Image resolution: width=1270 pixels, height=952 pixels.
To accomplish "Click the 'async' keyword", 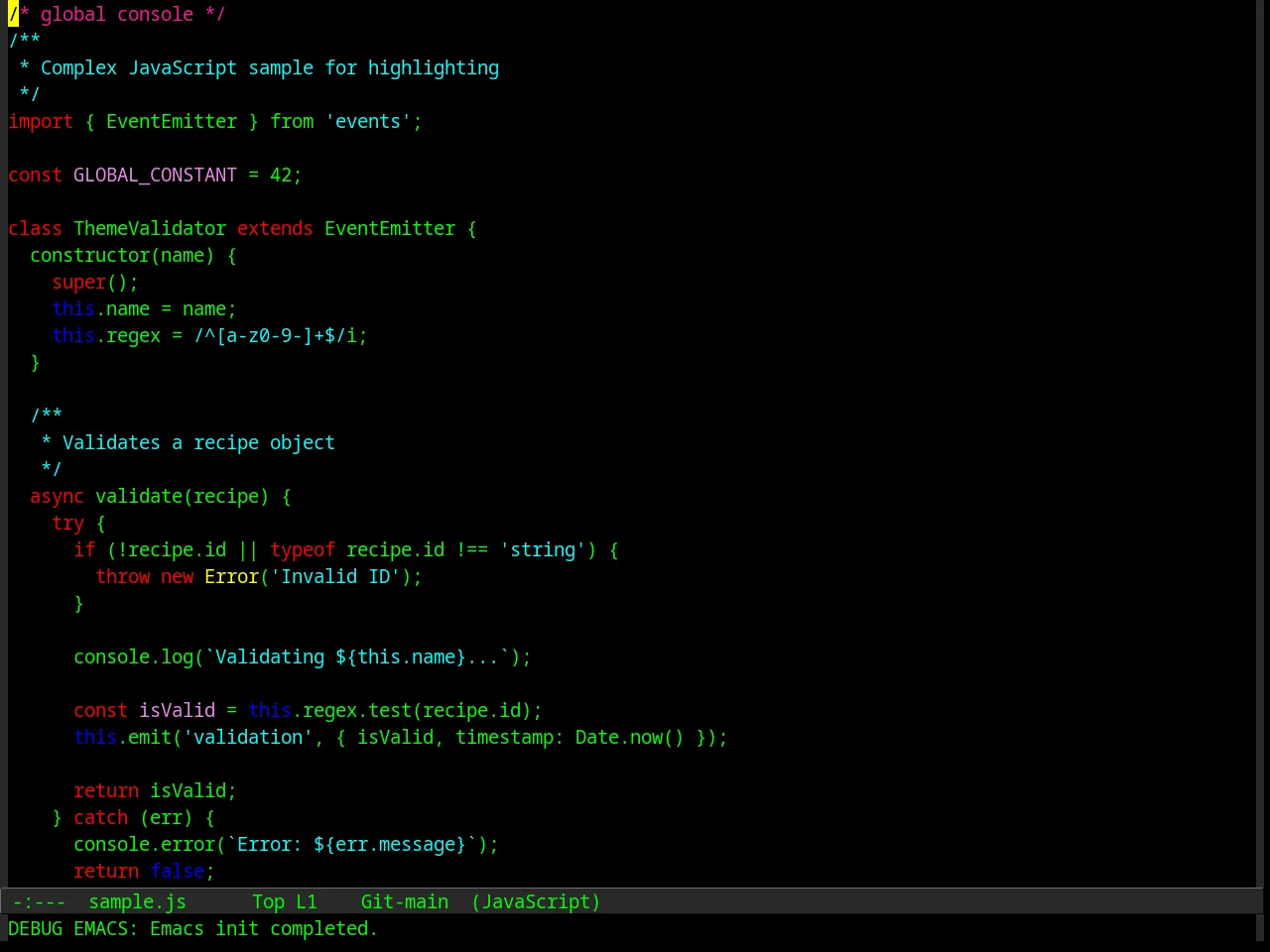I will coord(57,497).
